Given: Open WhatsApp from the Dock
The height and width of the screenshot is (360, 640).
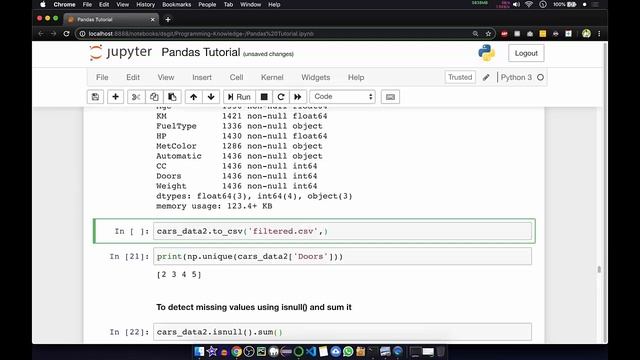Looking at the screenshot, I should [348, 351].
